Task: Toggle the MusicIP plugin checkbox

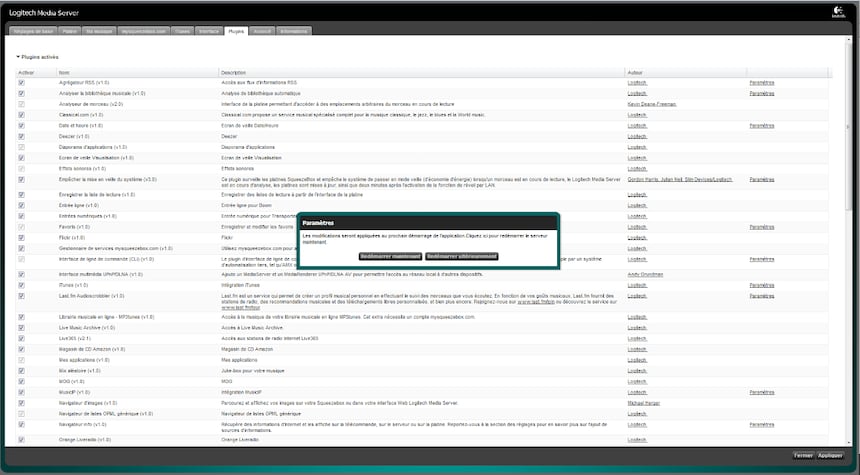Action: click(x=21, y=393)
